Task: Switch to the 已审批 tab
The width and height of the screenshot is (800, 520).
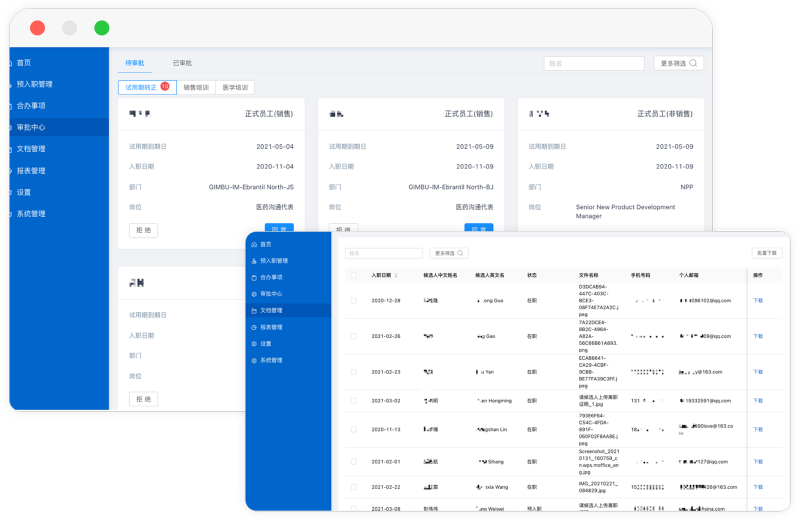Action: (182, 63)
